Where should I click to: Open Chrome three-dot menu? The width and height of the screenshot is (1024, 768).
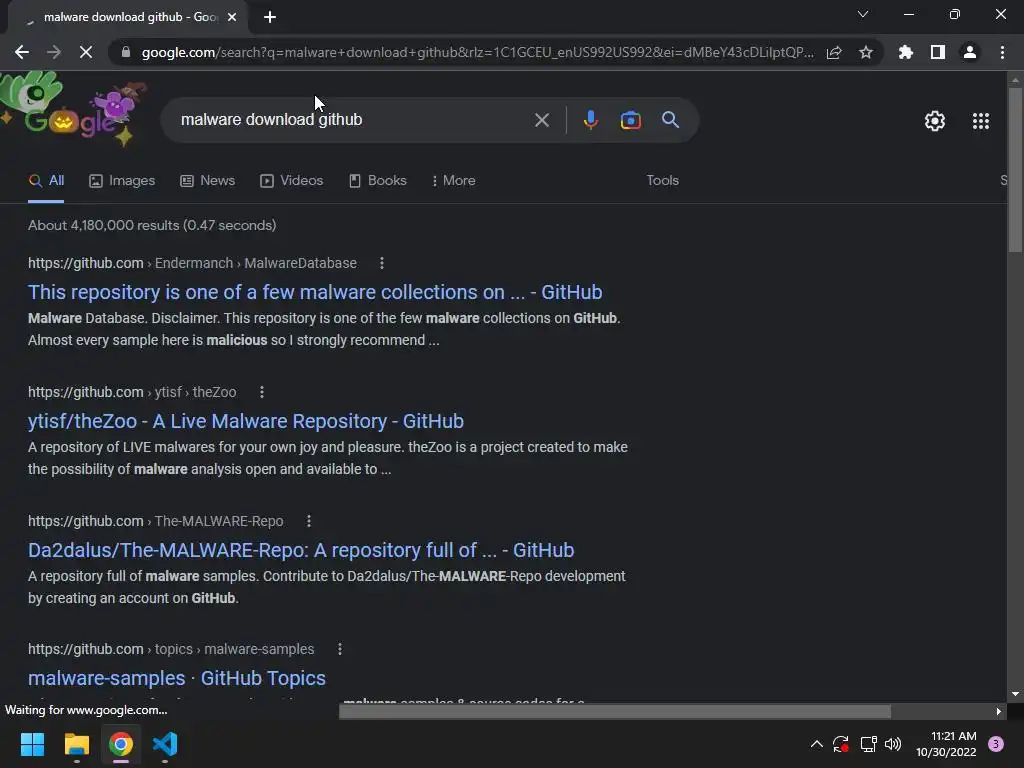click(1002, 52)
